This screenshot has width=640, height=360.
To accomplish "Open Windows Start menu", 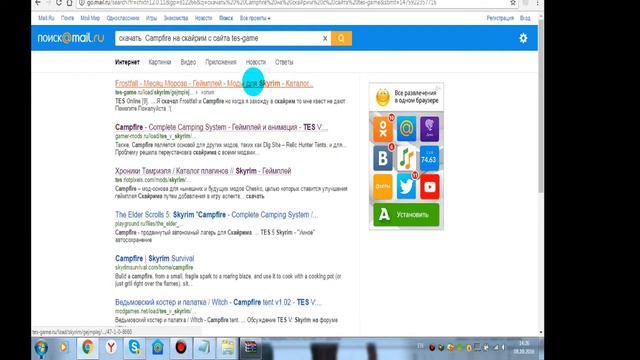I will click(x=41, y=348).
